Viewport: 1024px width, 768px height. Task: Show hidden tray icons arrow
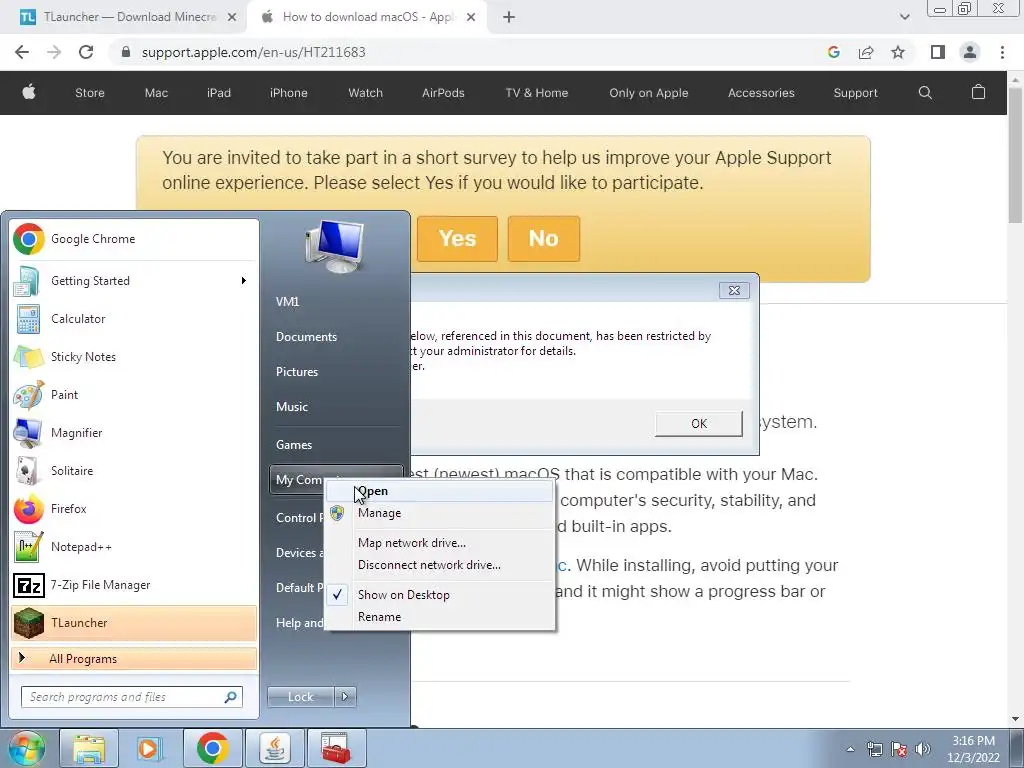click(850, 749)
